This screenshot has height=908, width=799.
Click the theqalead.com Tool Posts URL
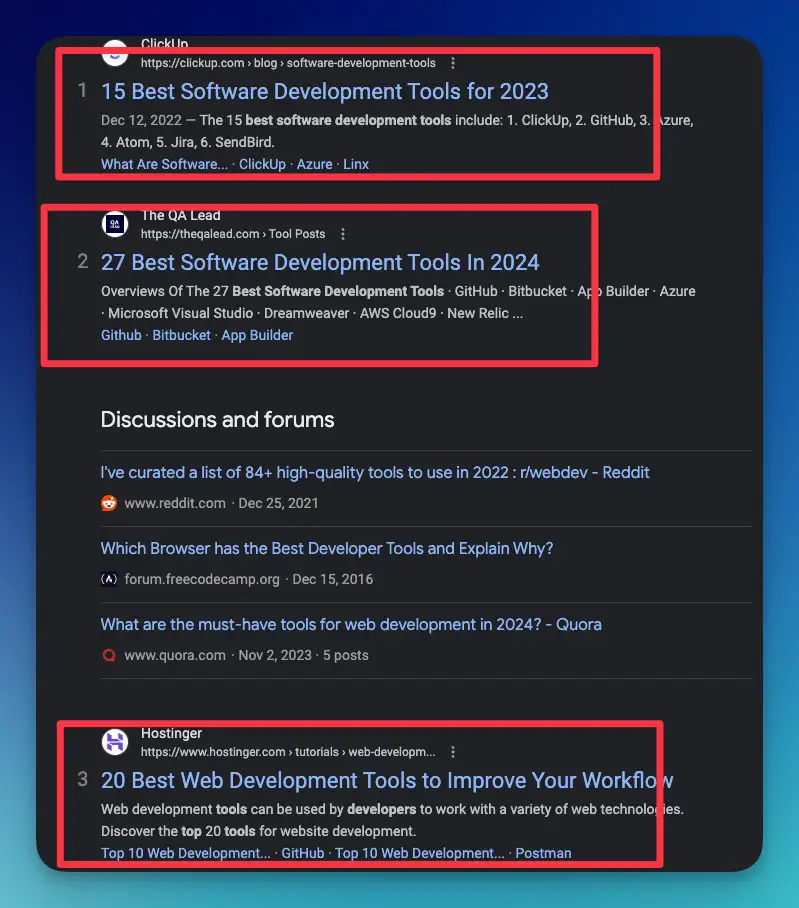point(233,234)
